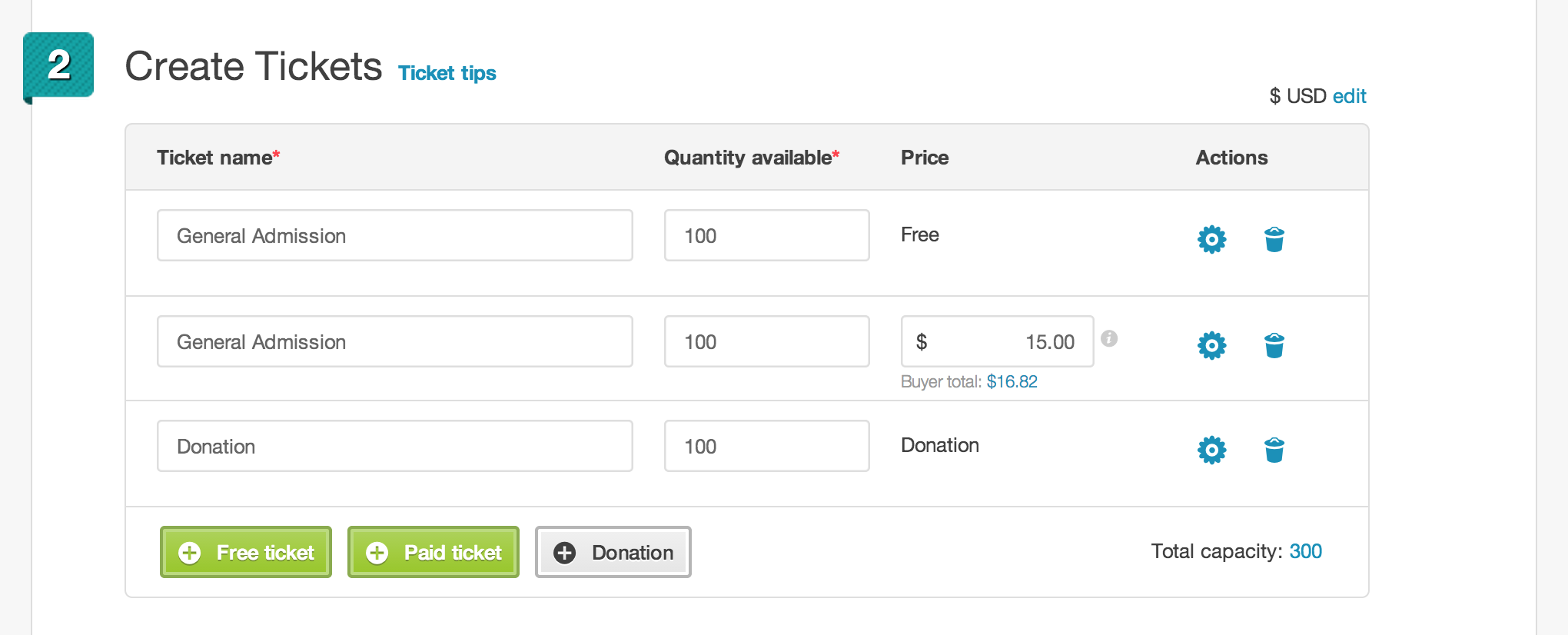The width and height of the screenshot is (1568, 635).
Task: Open settings gear for the Donation row
Action: coord(1211,450)
